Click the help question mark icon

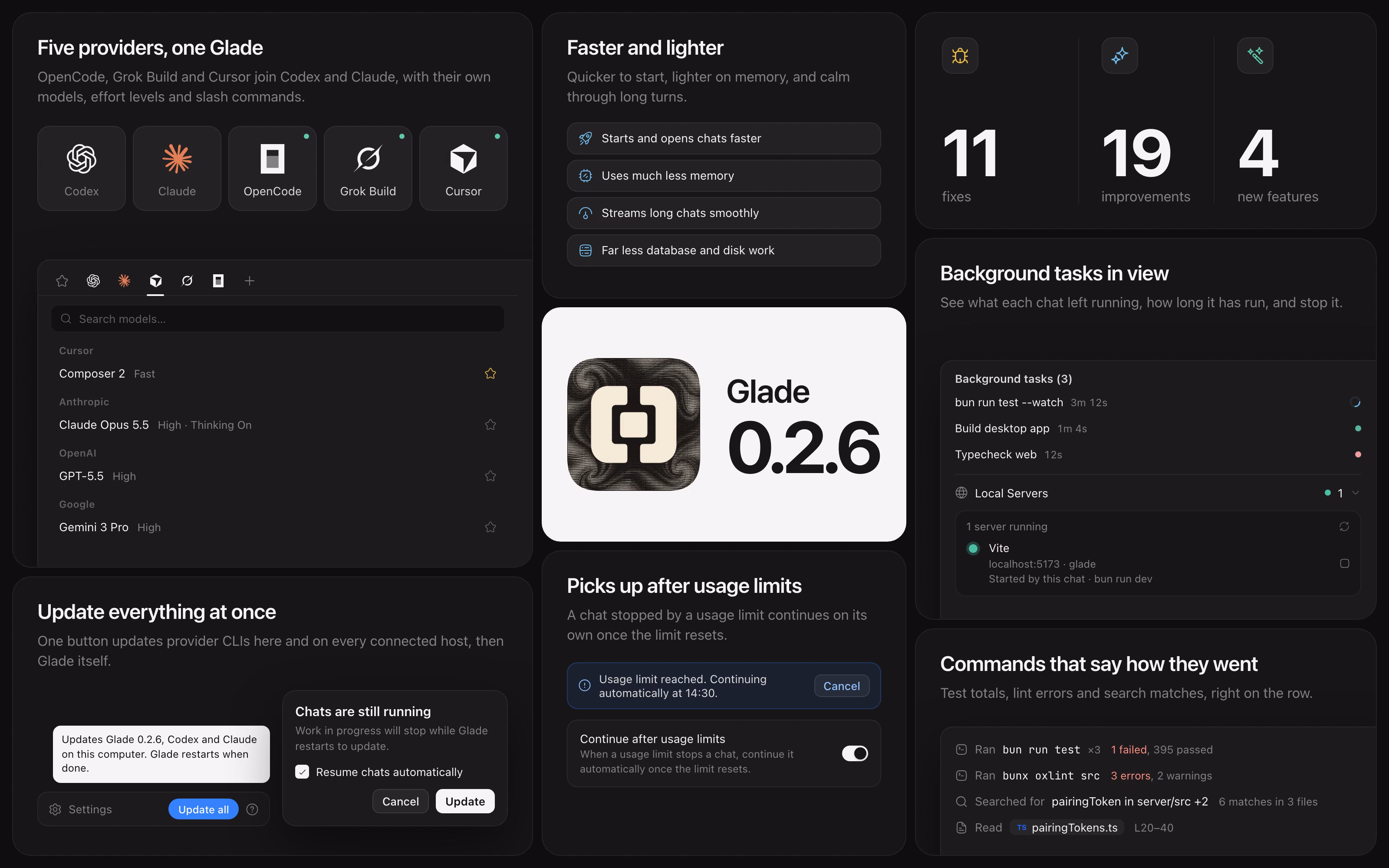[252, 809]
